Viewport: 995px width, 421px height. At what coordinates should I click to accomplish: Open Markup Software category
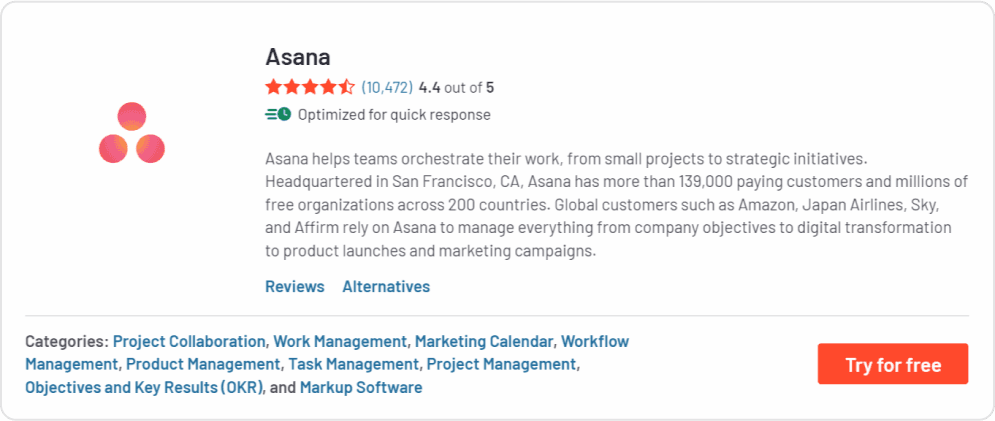coord(361,387)
